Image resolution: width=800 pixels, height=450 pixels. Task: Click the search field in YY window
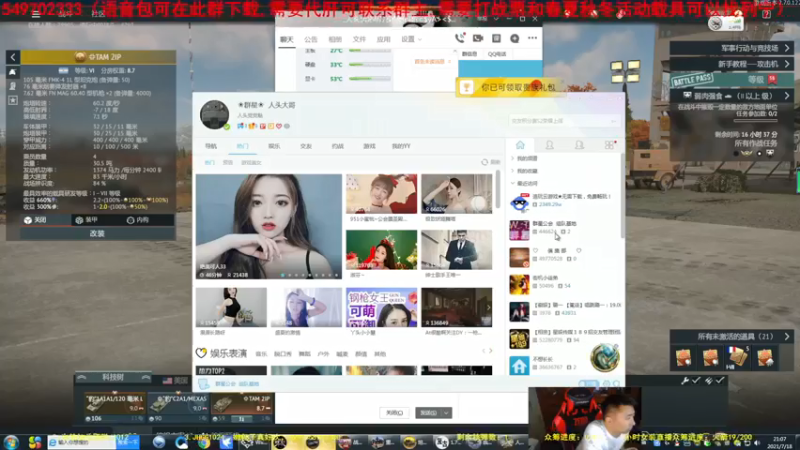coord(563,121)
